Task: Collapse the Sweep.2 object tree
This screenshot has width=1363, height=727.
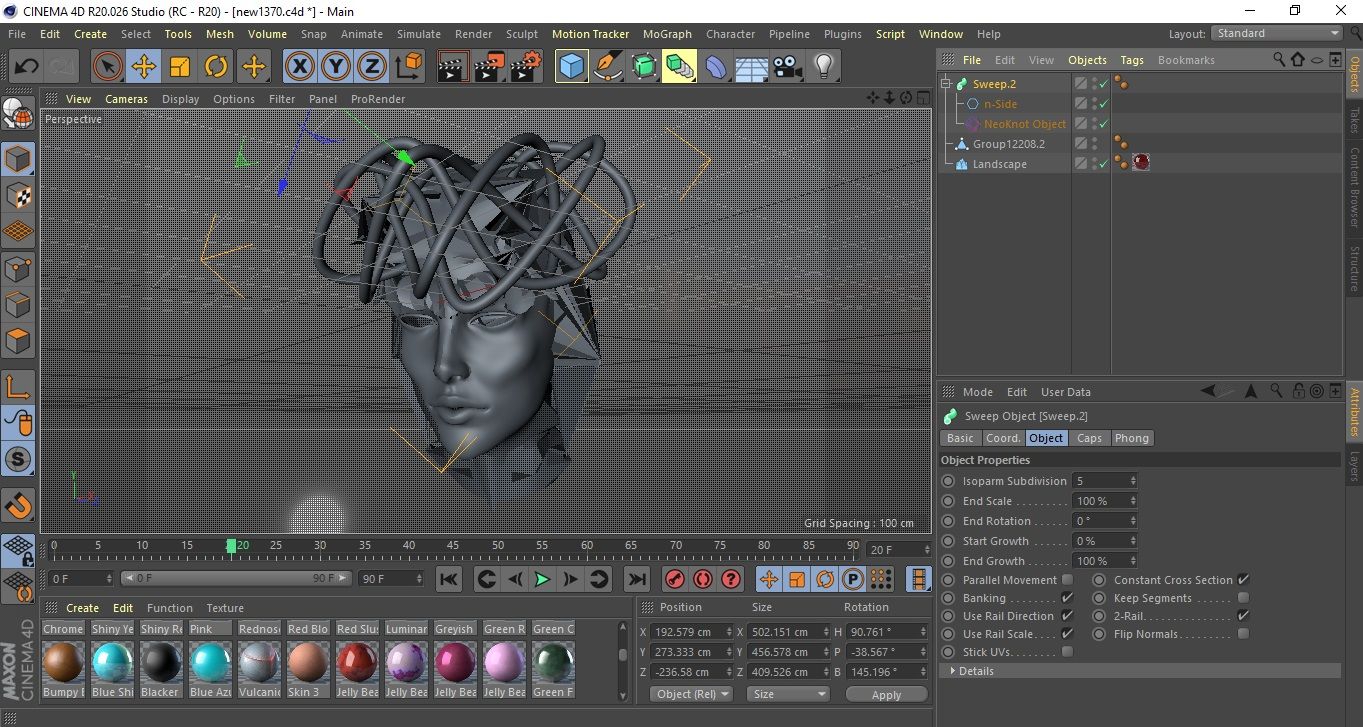Action: (x=945, y=84)
